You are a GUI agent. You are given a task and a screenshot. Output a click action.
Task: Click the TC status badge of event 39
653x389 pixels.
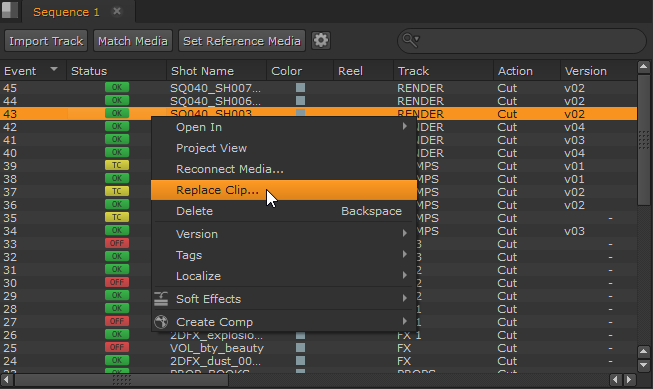[x=117, y=165]
